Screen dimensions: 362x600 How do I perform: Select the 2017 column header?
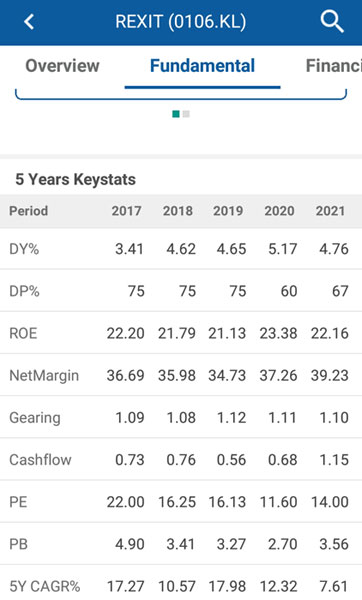[x=126, y=211]
